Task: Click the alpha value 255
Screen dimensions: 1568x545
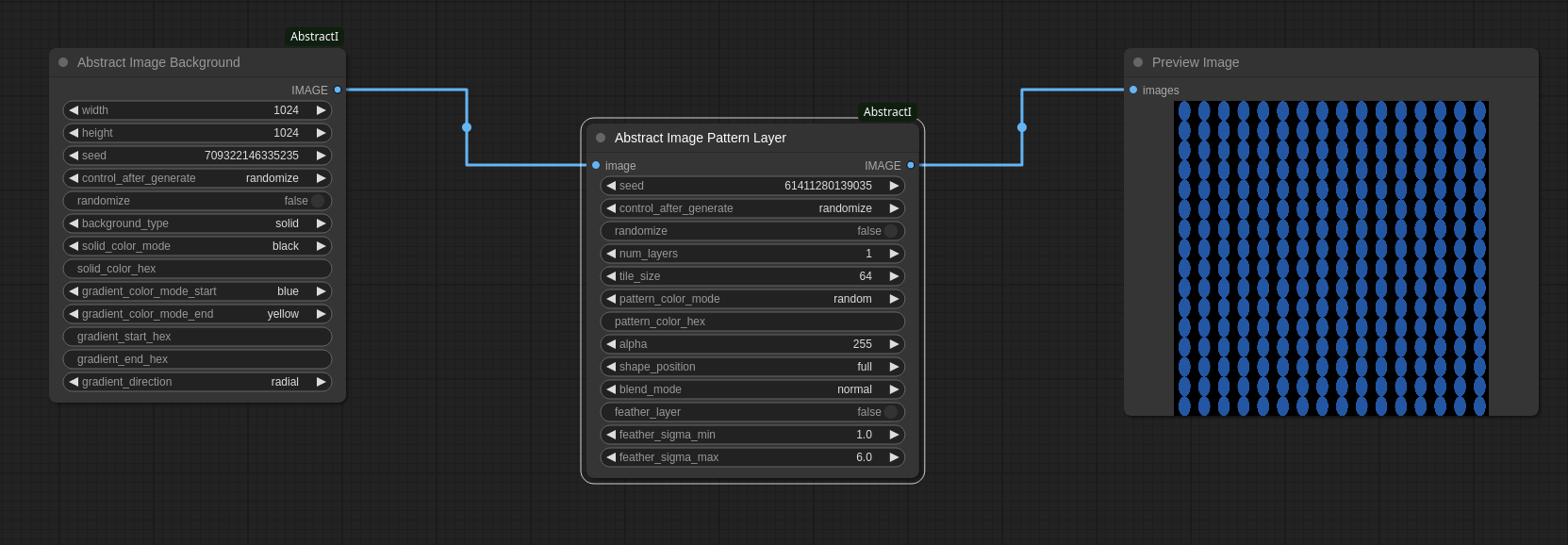Action: 863,344
